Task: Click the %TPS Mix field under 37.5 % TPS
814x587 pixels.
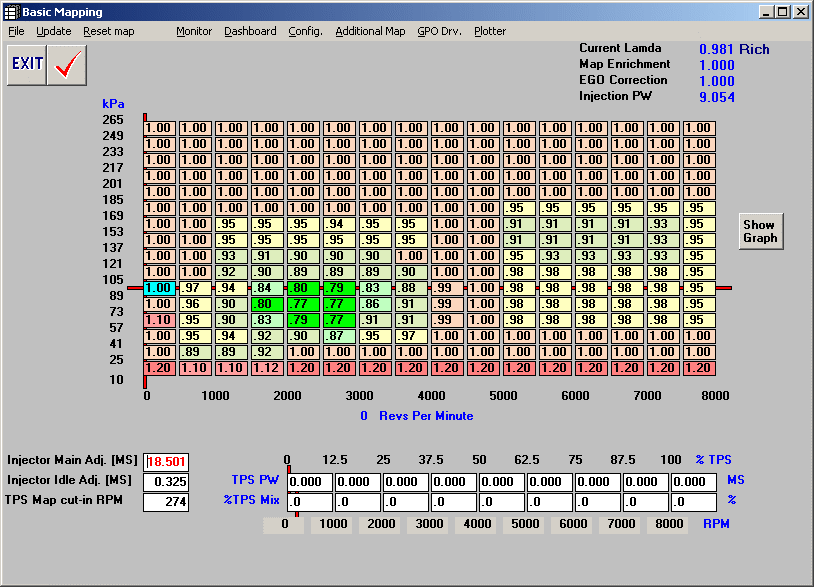Action: [x=454, y=502]
